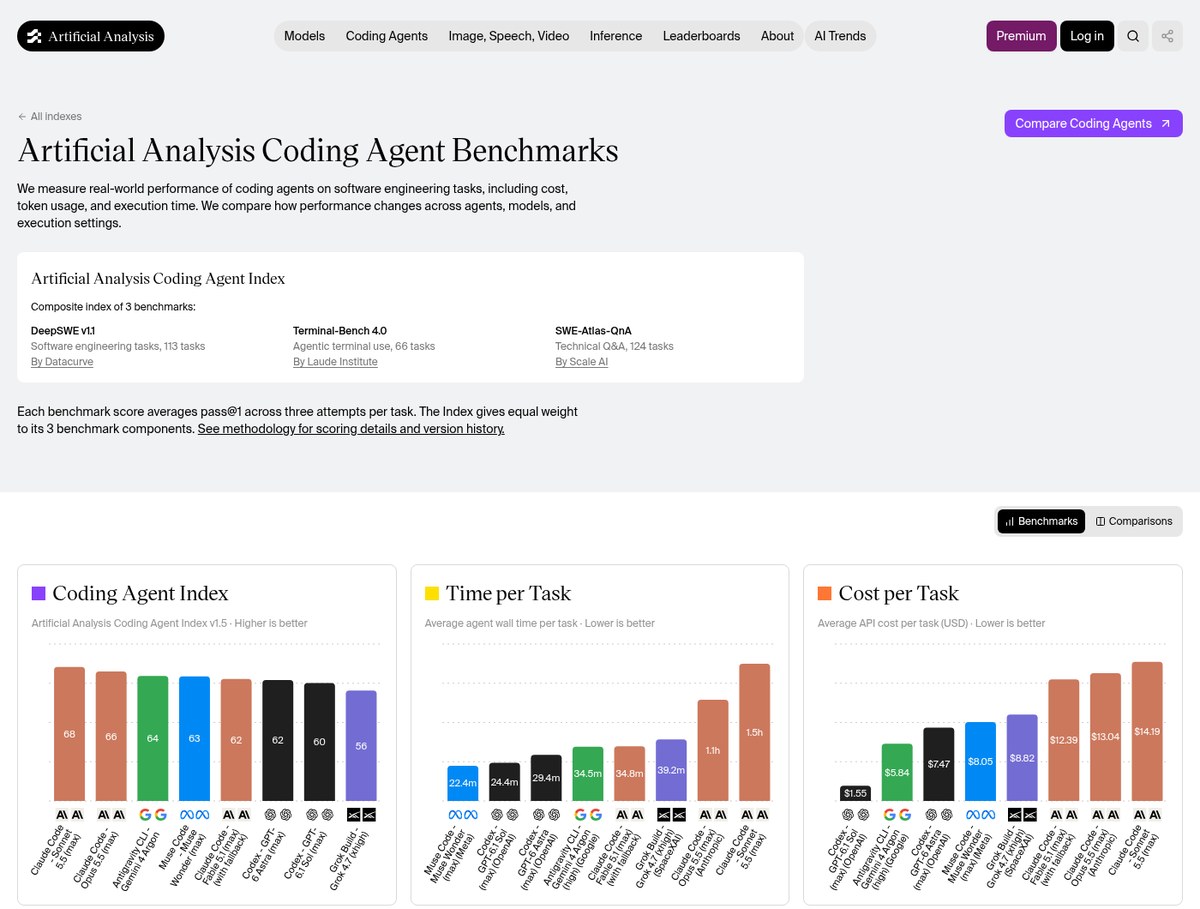Click the share icon in header
This screenshot has height=909, width=1200.
[x=1167, y=36]
